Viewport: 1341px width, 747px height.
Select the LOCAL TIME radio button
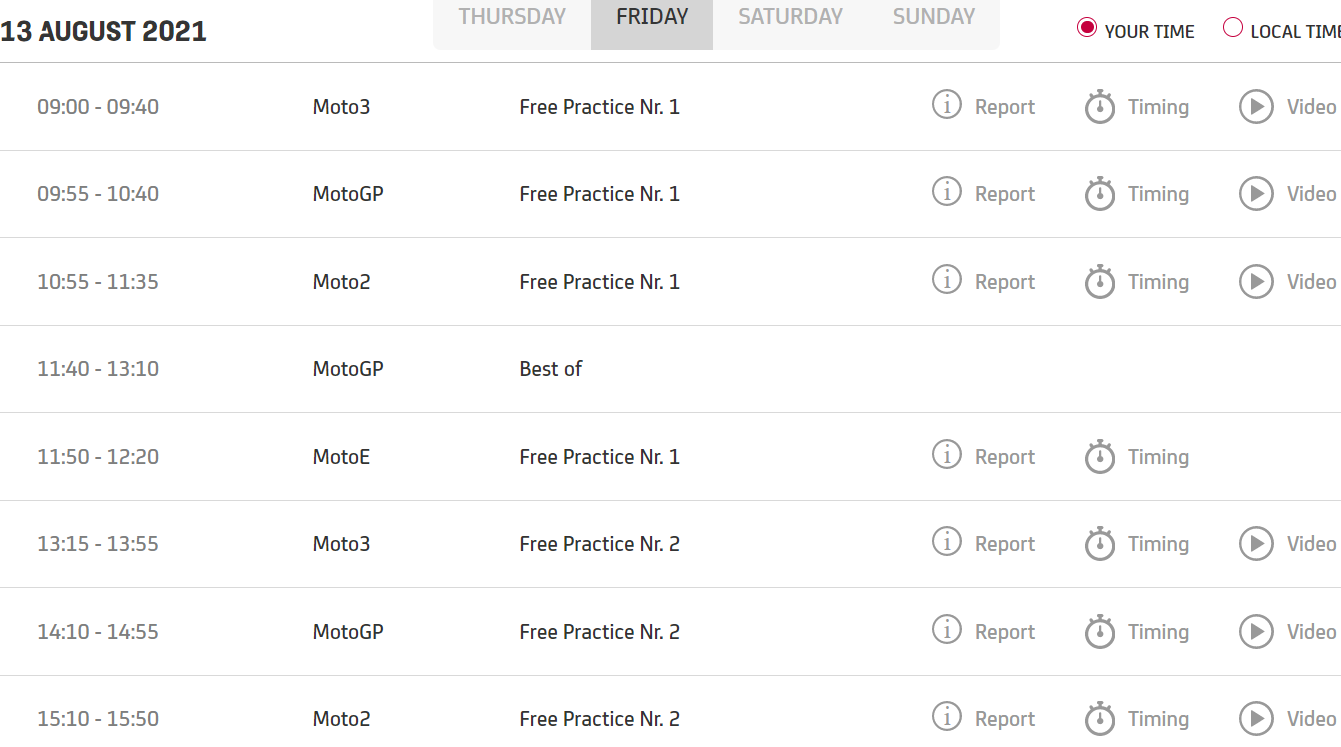1233,29
